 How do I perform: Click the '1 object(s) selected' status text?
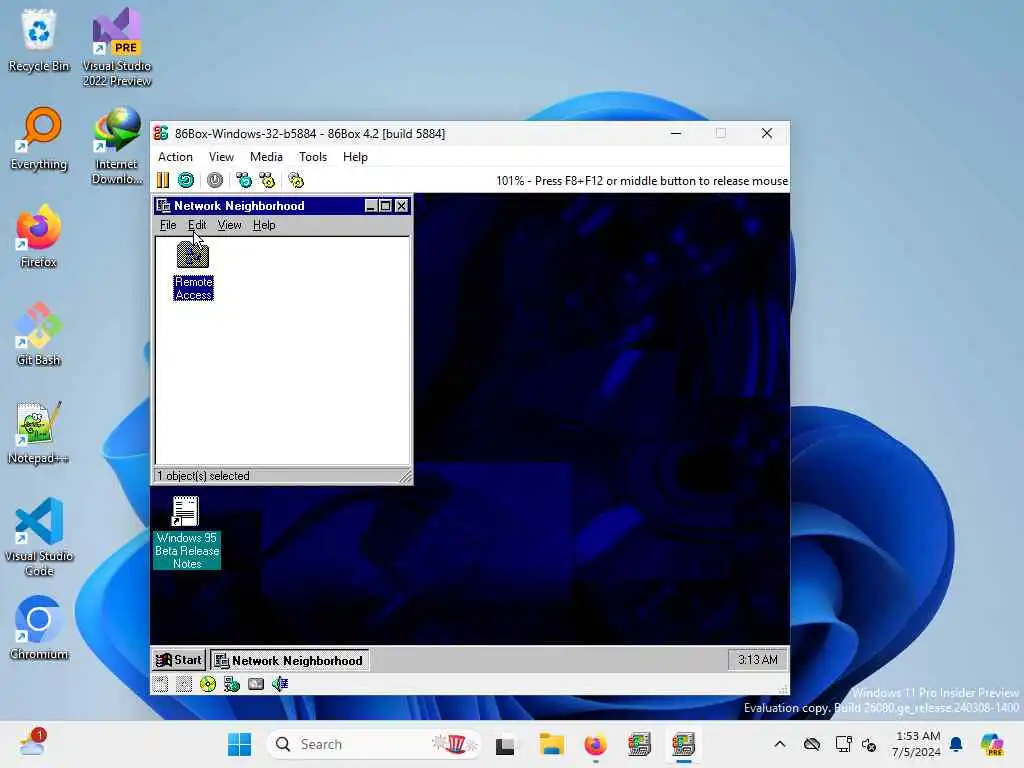203,476
